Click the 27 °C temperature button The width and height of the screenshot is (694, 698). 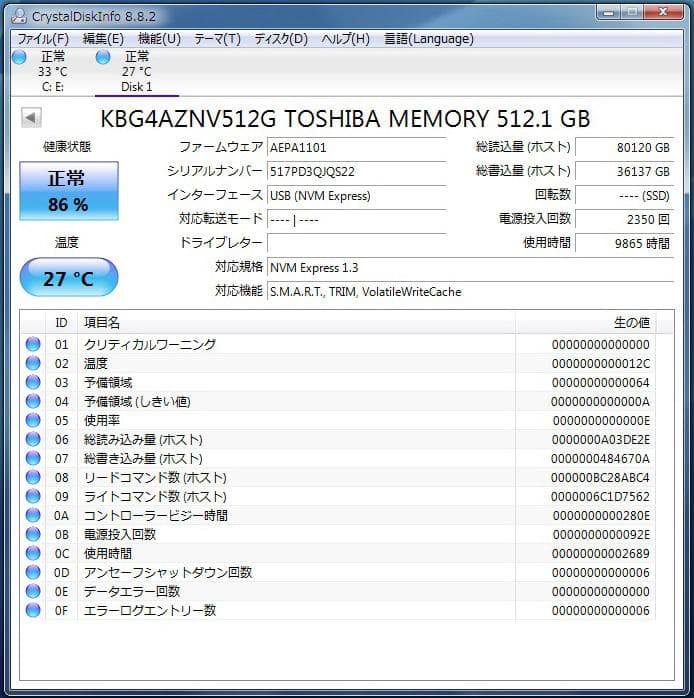tap(69, 277)
